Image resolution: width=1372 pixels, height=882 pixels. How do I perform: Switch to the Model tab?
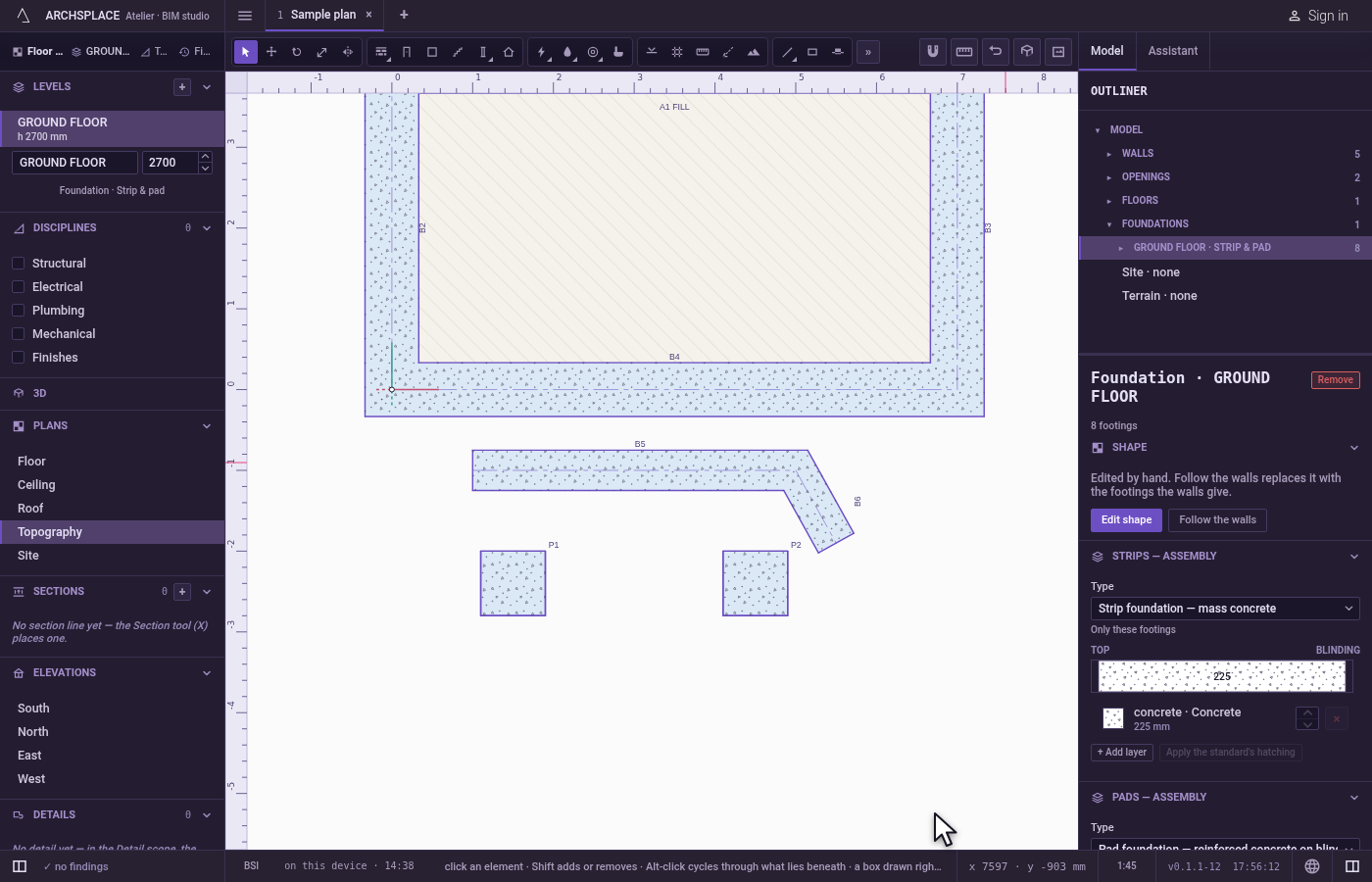click(x=1107, y=51)
